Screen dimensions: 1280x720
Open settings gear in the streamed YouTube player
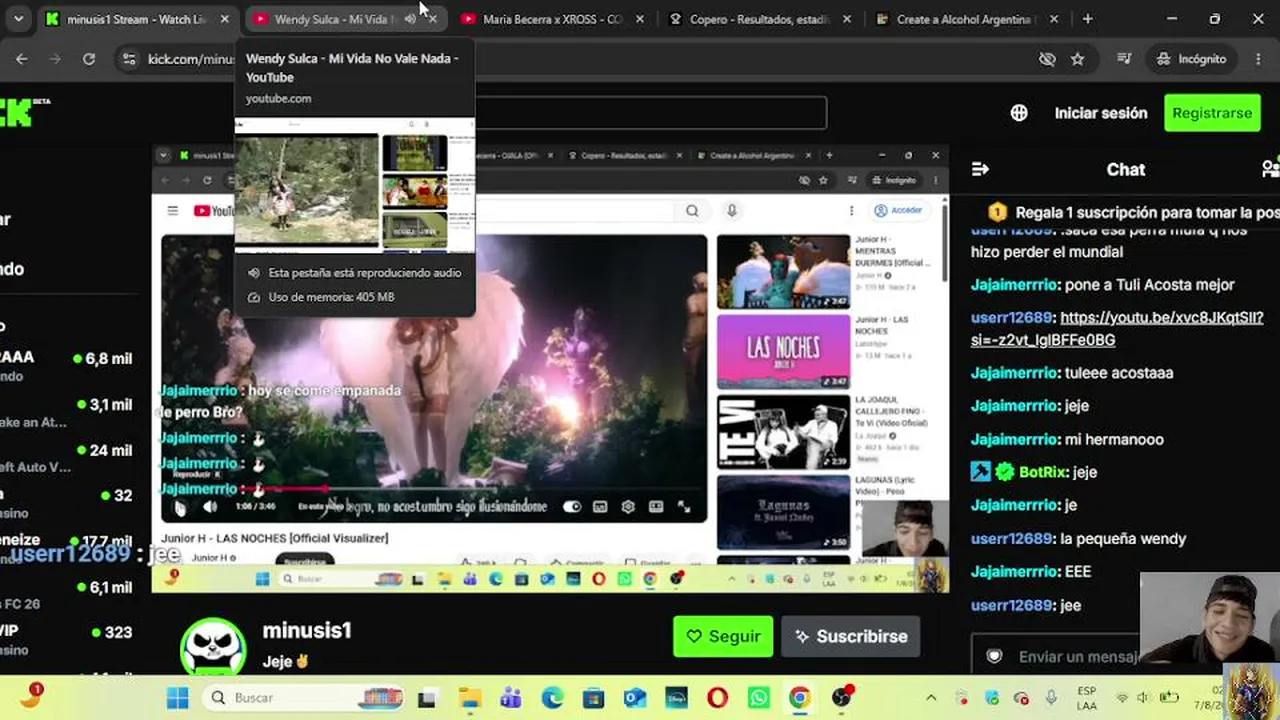pyautogui.click(x=628, y=507)
